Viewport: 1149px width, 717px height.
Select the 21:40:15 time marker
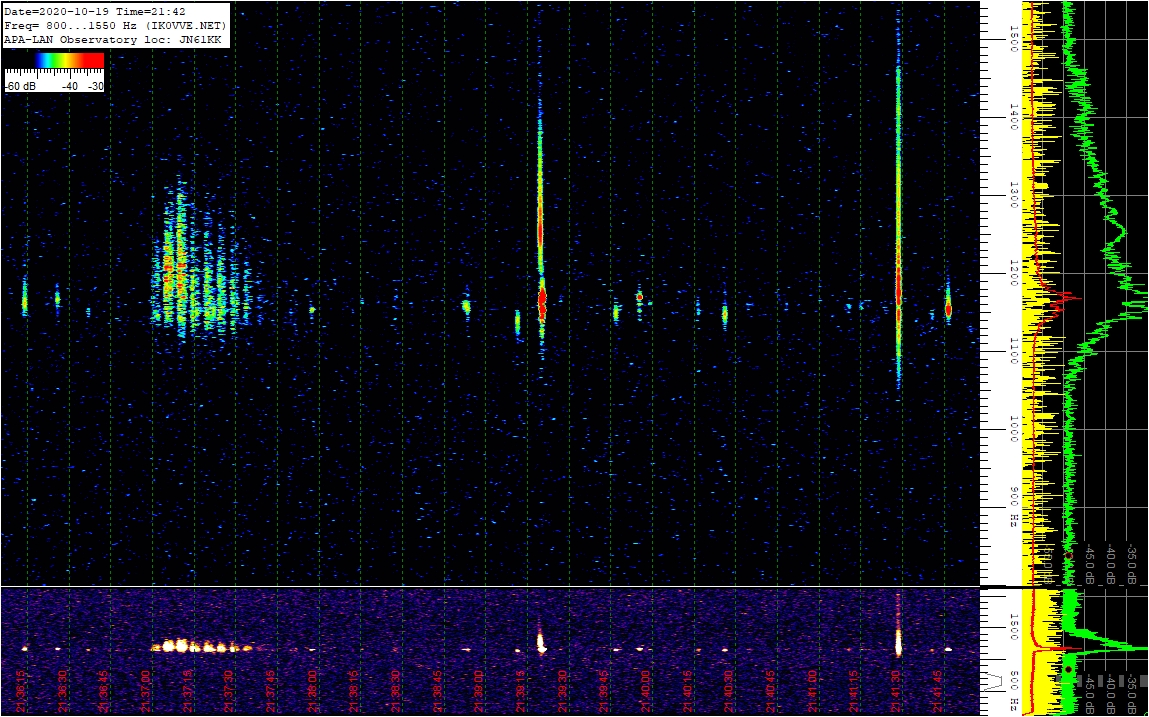[688, 689]
